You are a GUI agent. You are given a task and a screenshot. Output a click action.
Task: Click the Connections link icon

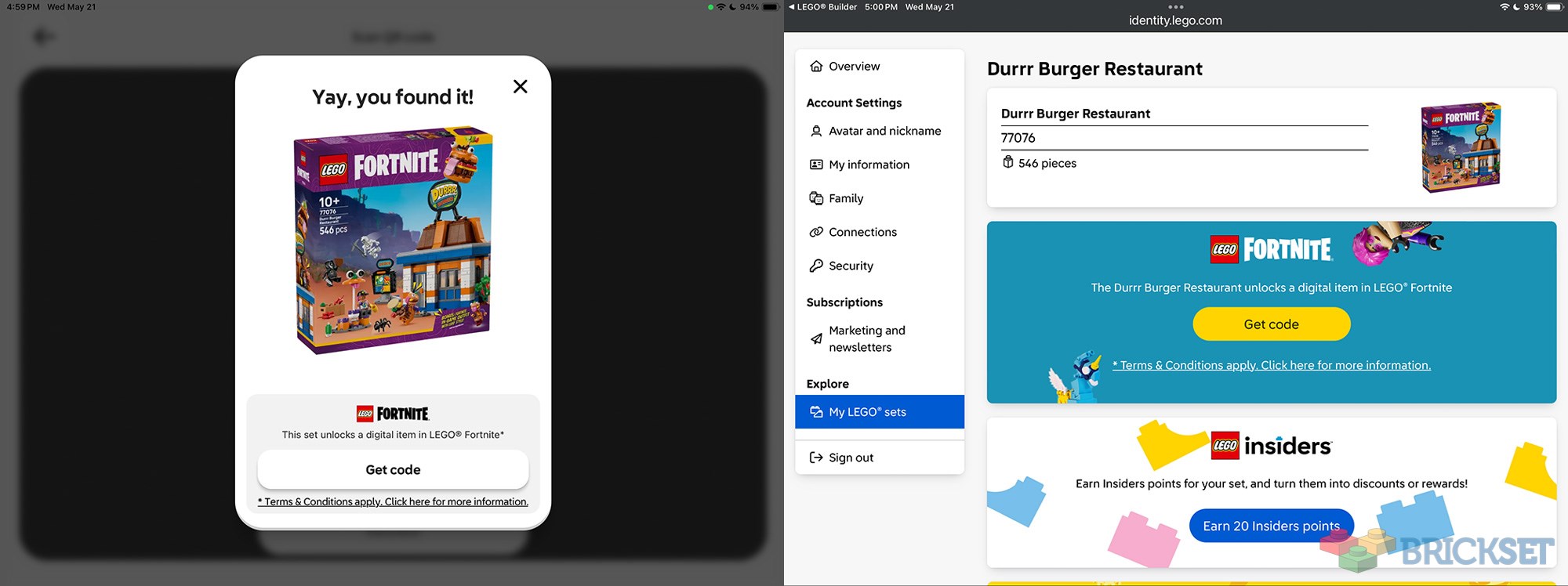[816, 232]
